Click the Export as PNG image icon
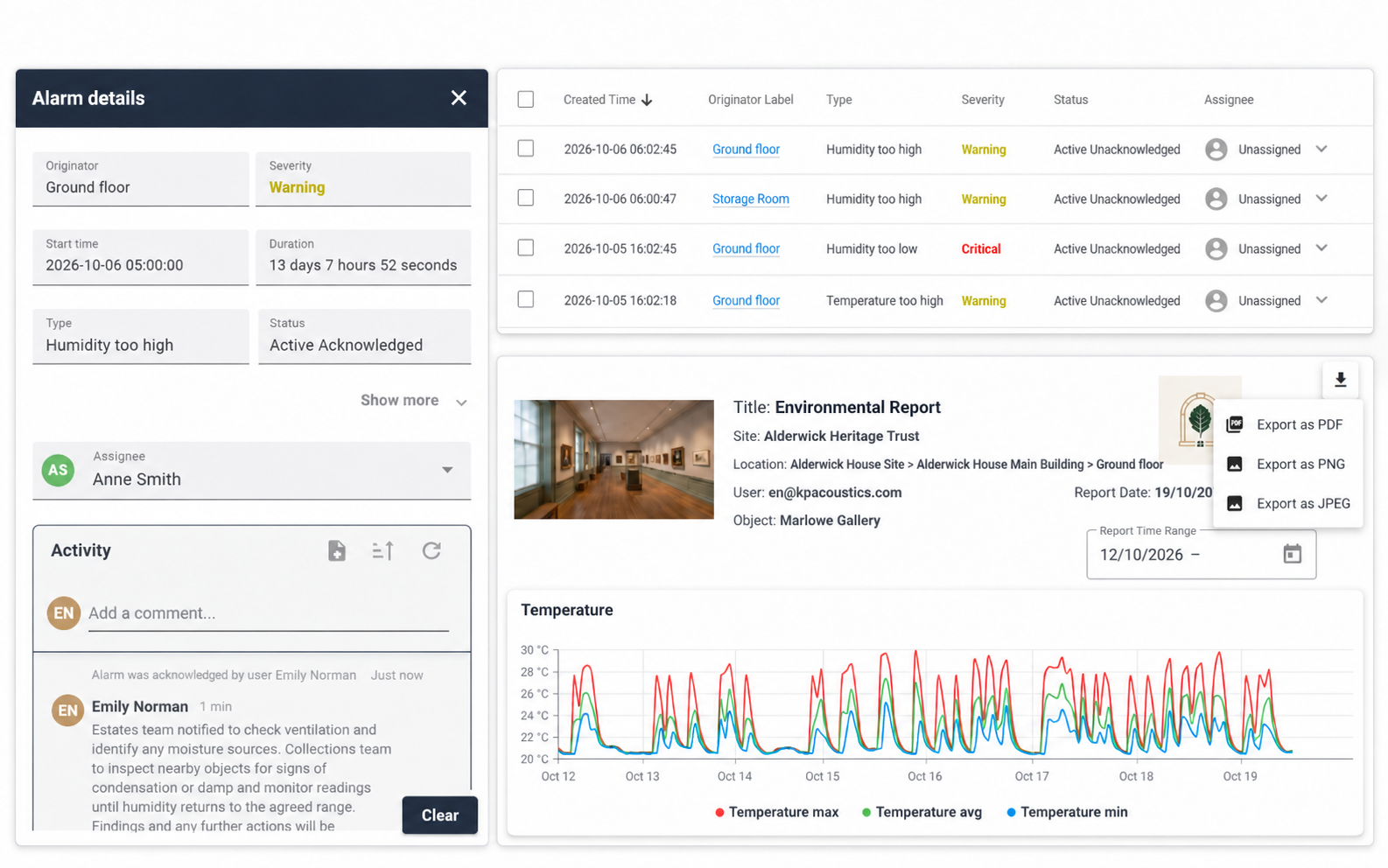Screen dimensions: 1388x868 (1235, 464)
